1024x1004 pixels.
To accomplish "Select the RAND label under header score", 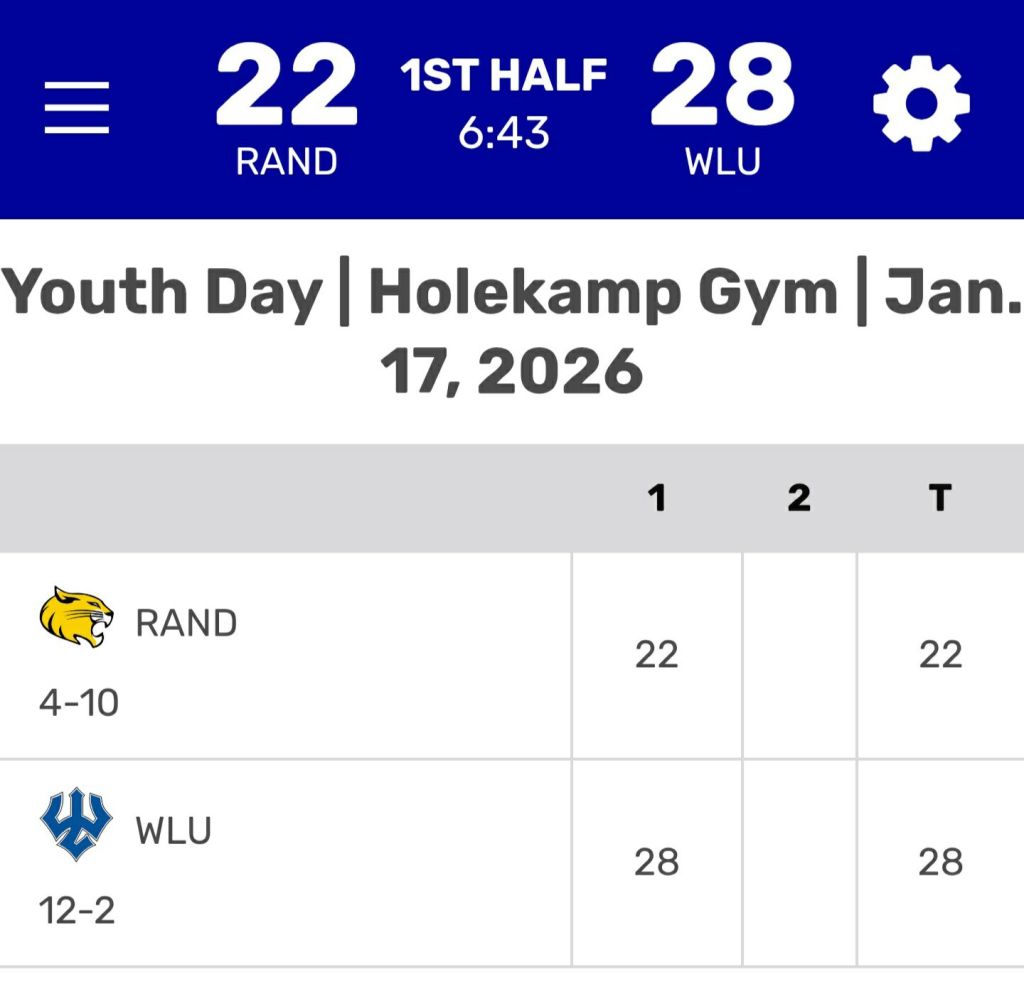I will 286,162.
